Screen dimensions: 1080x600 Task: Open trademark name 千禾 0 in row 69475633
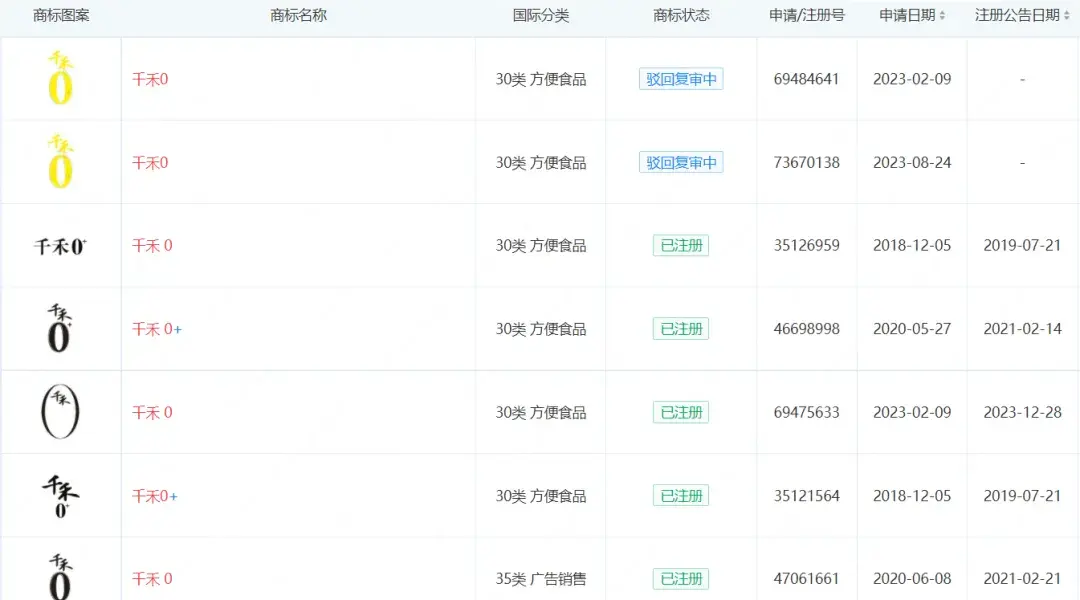tap(152, 413)
